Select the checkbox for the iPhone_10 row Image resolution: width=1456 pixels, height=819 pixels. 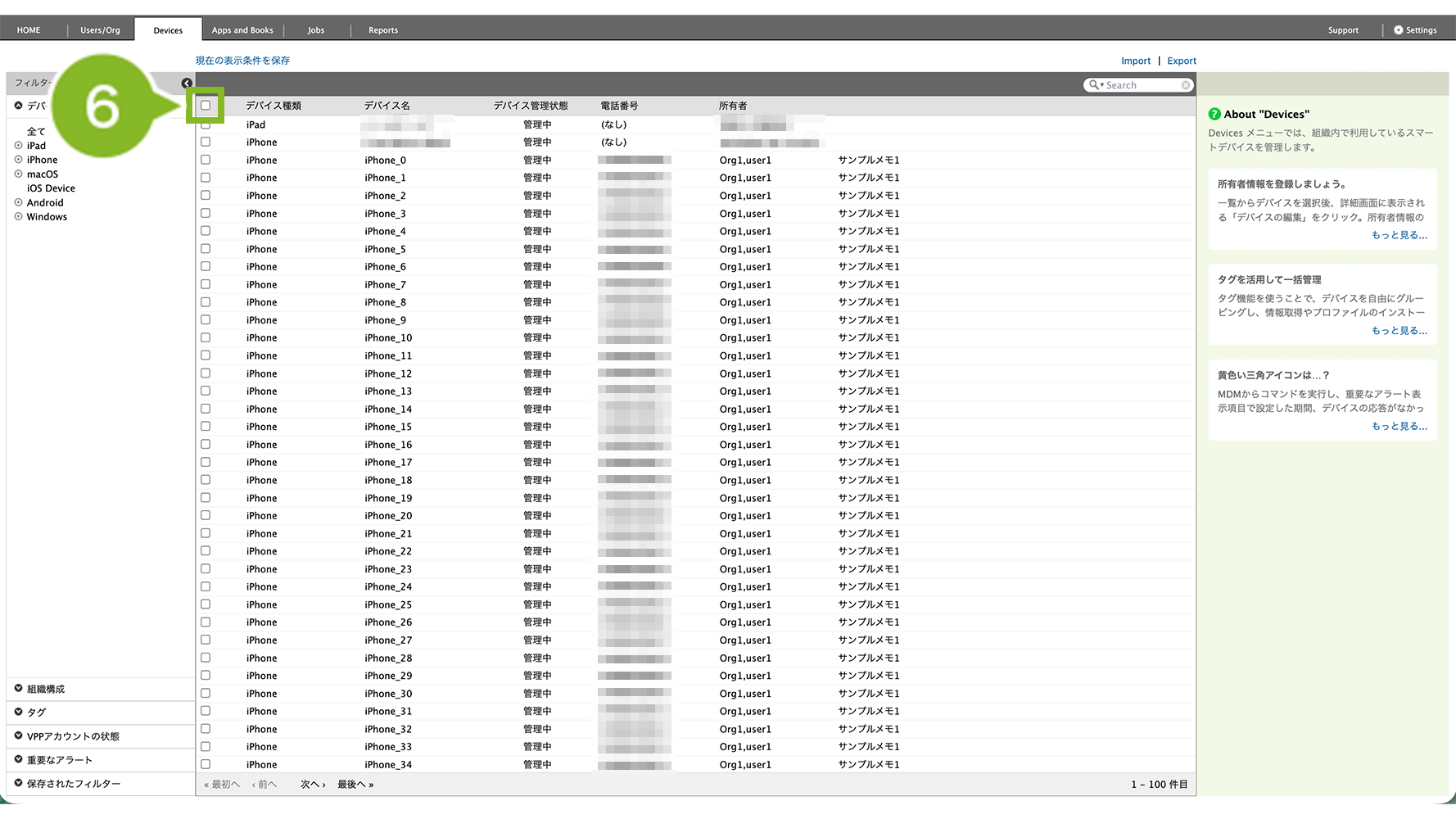(x=206, y=338)
